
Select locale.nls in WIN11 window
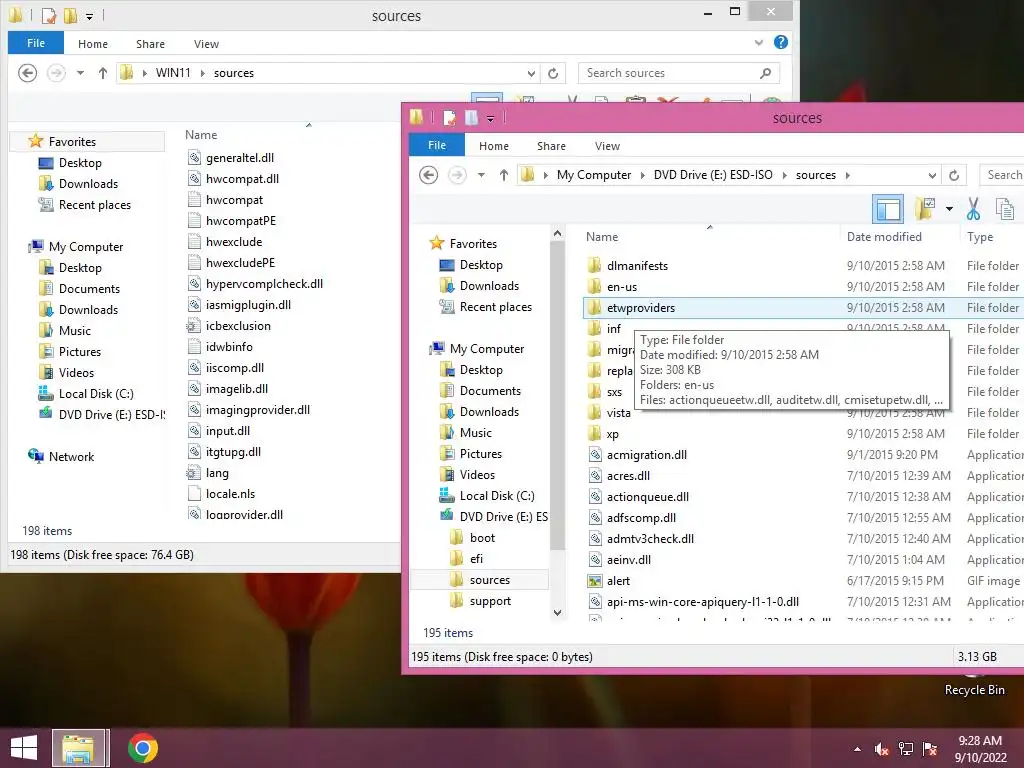pos(230,494)
